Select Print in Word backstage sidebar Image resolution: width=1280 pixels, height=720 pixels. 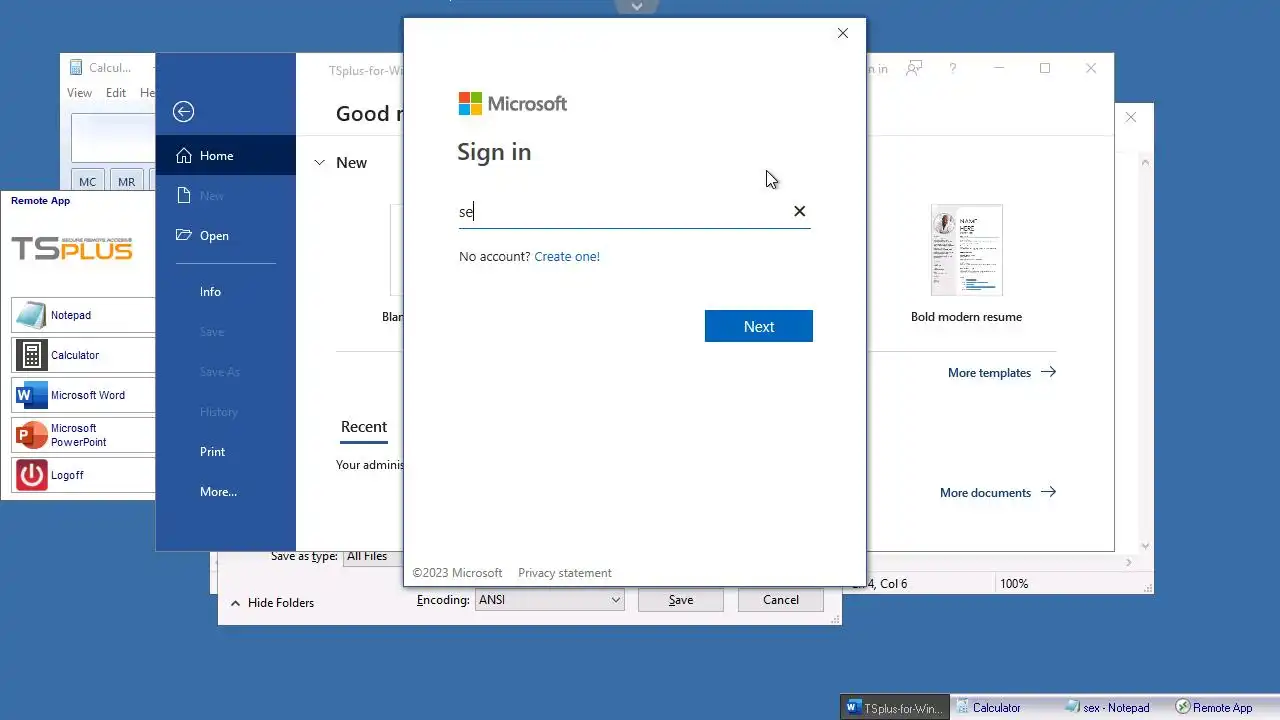coord(226,452)
